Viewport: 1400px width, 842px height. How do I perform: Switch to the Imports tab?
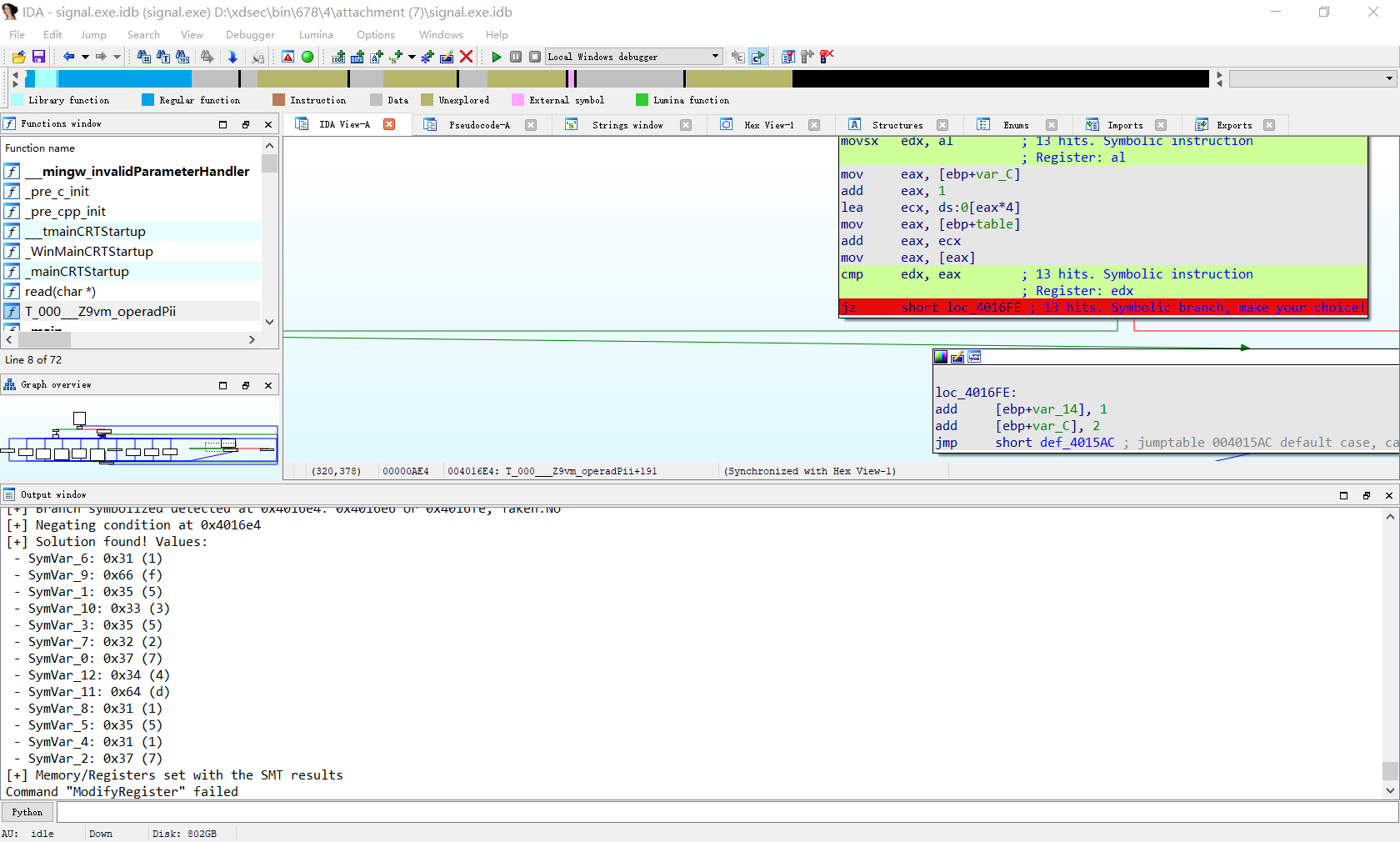[1125, 125]
